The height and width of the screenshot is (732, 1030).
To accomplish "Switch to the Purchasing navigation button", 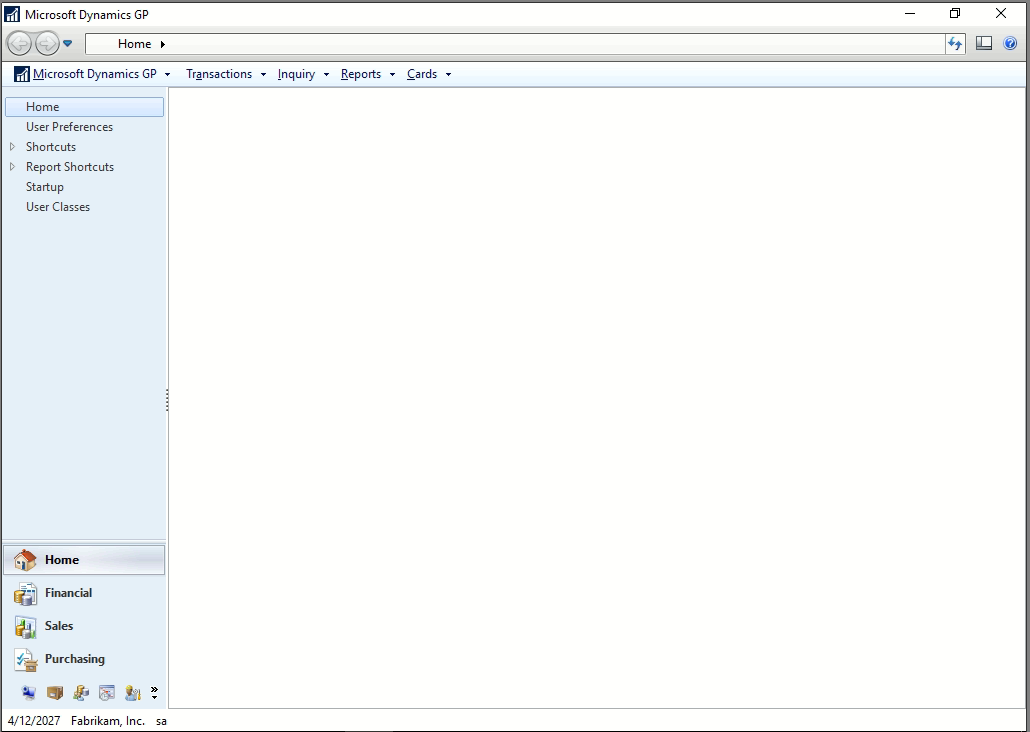I will 74,659.
